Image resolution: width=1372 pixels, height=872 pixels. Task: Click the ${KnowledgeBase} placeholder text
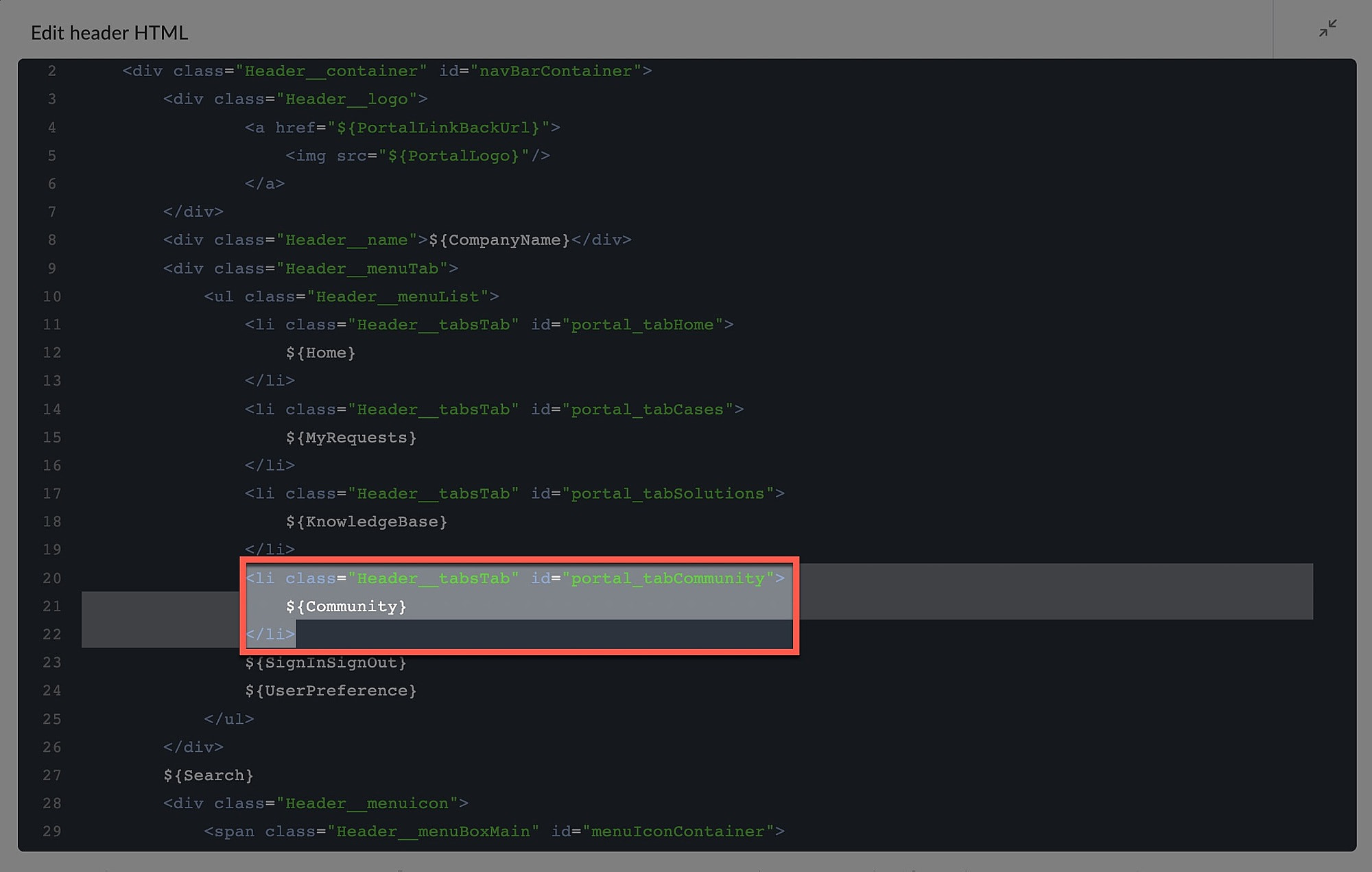(366, 522)
